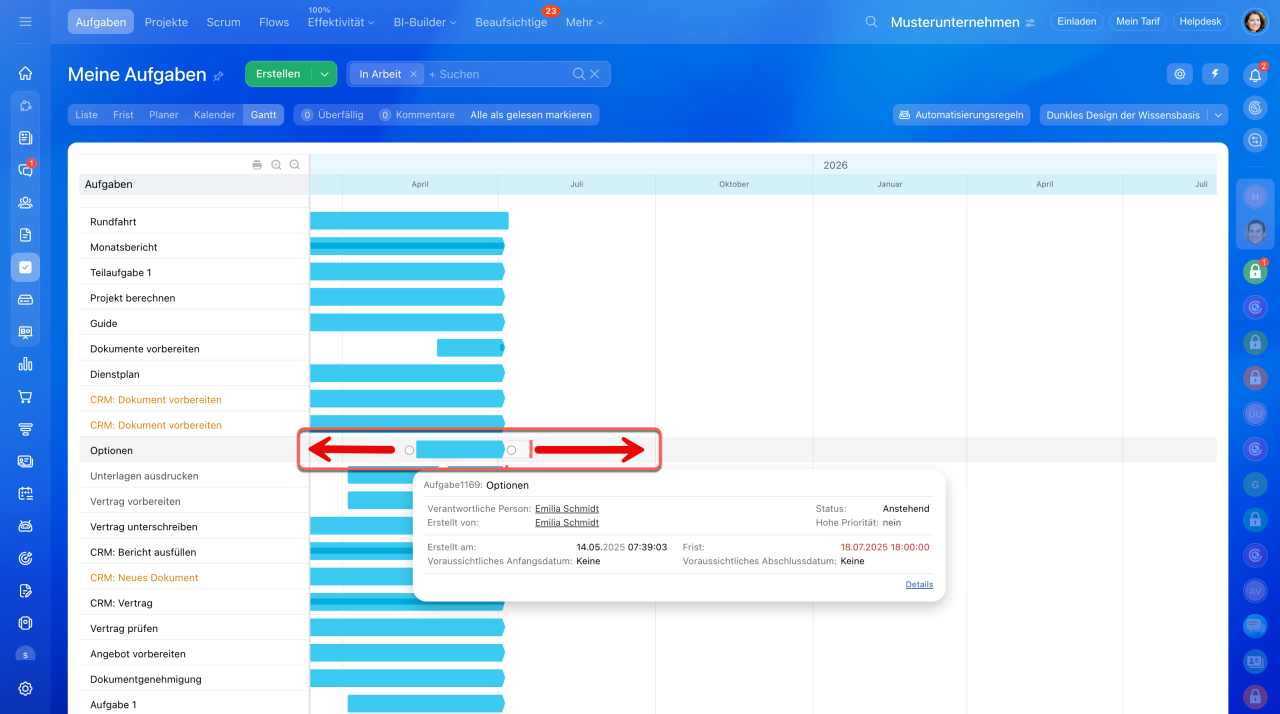Screen dimensions: 1280x714
Task: Switch to Frist view
Action: pos(123,115)
